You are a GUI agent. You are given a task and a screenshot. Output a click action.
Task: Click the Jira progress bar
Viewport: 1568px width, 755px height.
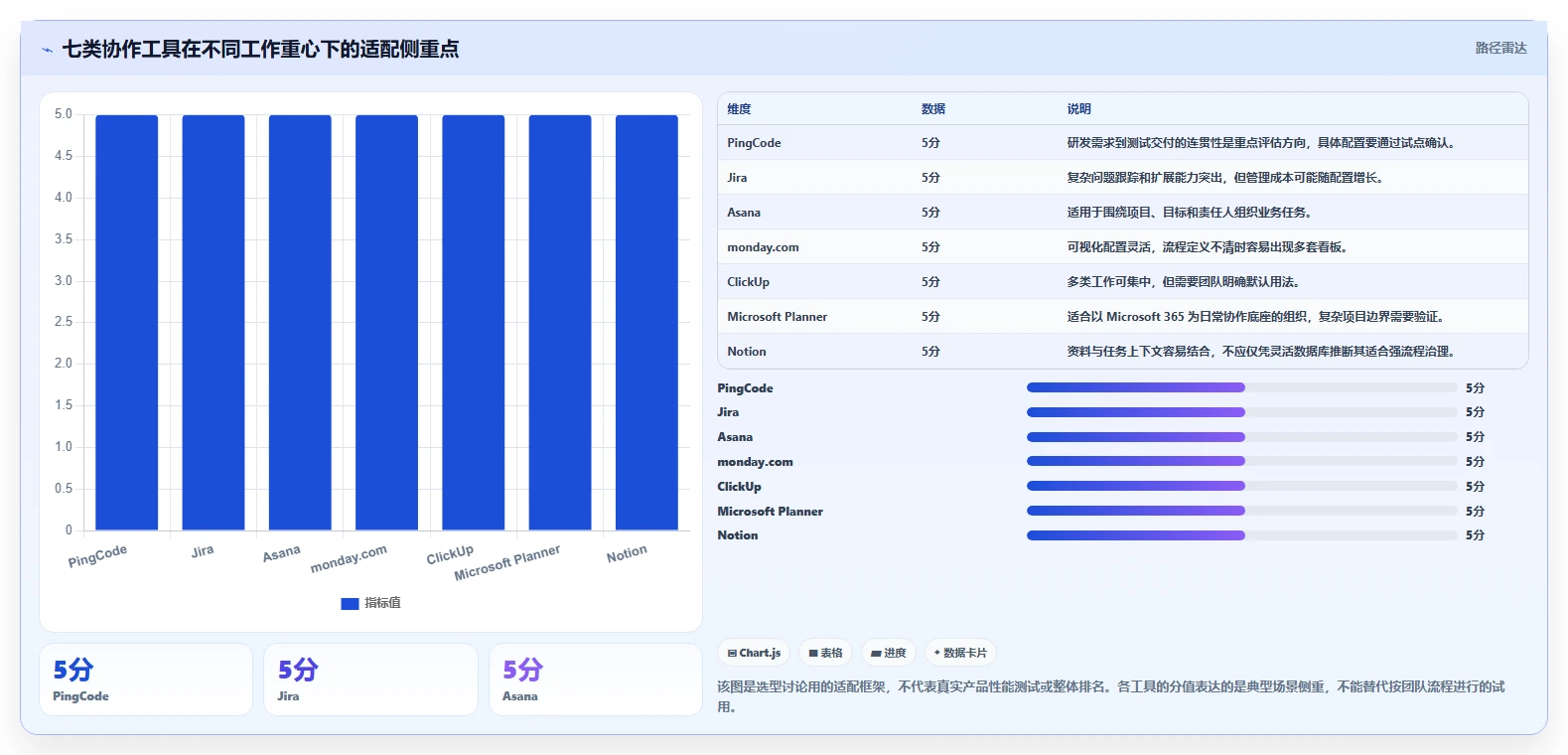(x=1242, y=412)
